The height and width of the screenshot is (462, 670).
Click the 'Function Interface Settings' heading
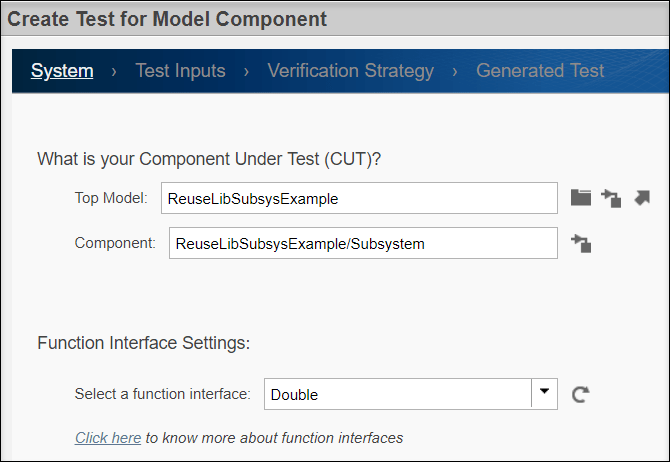click(143, 343)
